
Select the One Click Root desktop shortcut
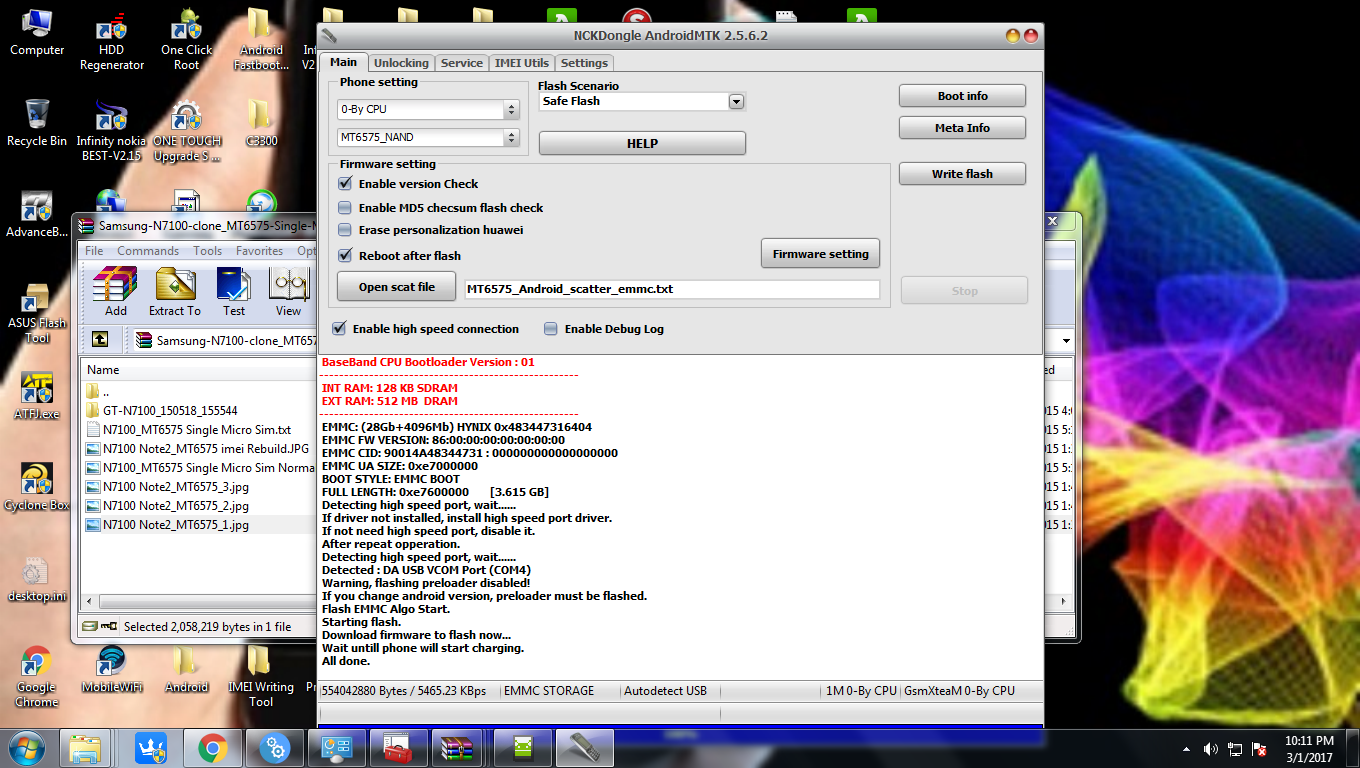point(186,42)
